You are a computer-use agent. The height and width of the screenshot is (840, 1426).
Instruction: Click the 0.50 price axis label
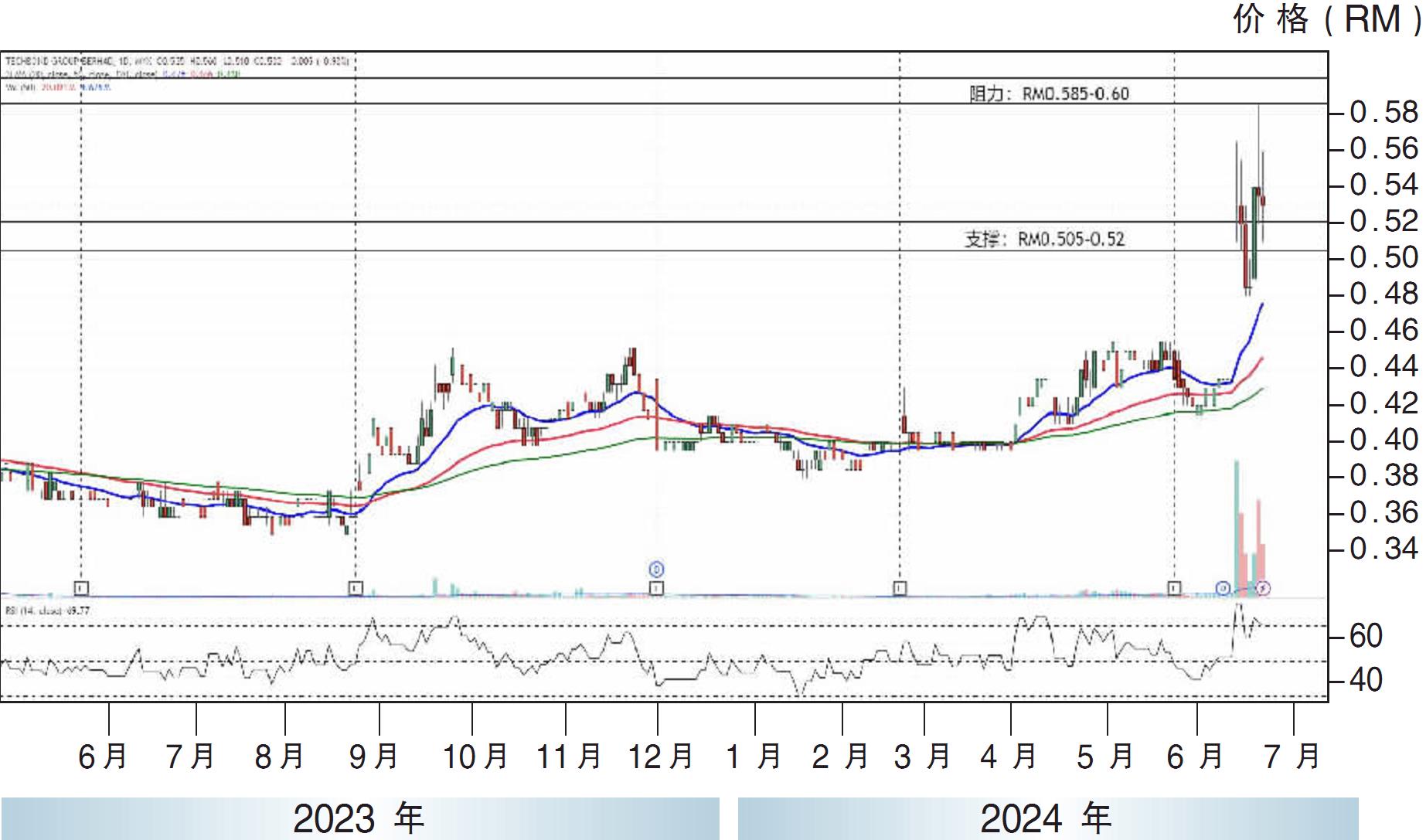click(x=1383, y=257)
